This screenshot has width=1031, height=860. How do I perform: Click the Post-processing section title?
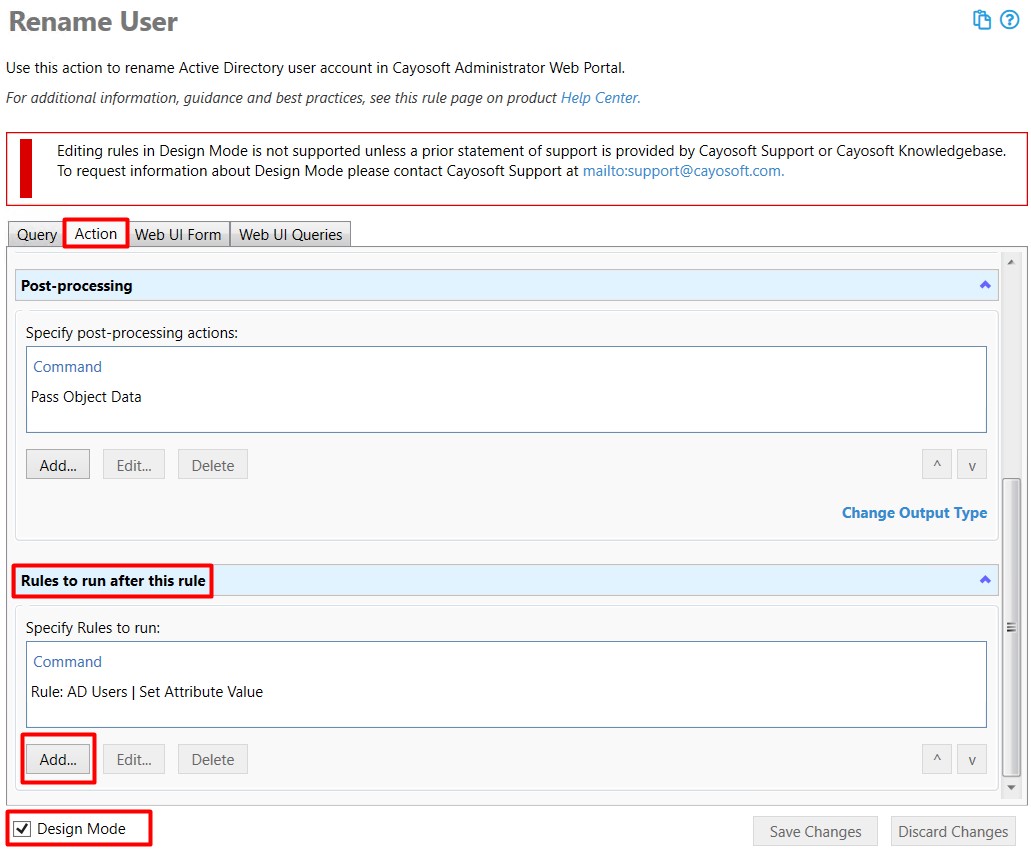tap(76, 285)
